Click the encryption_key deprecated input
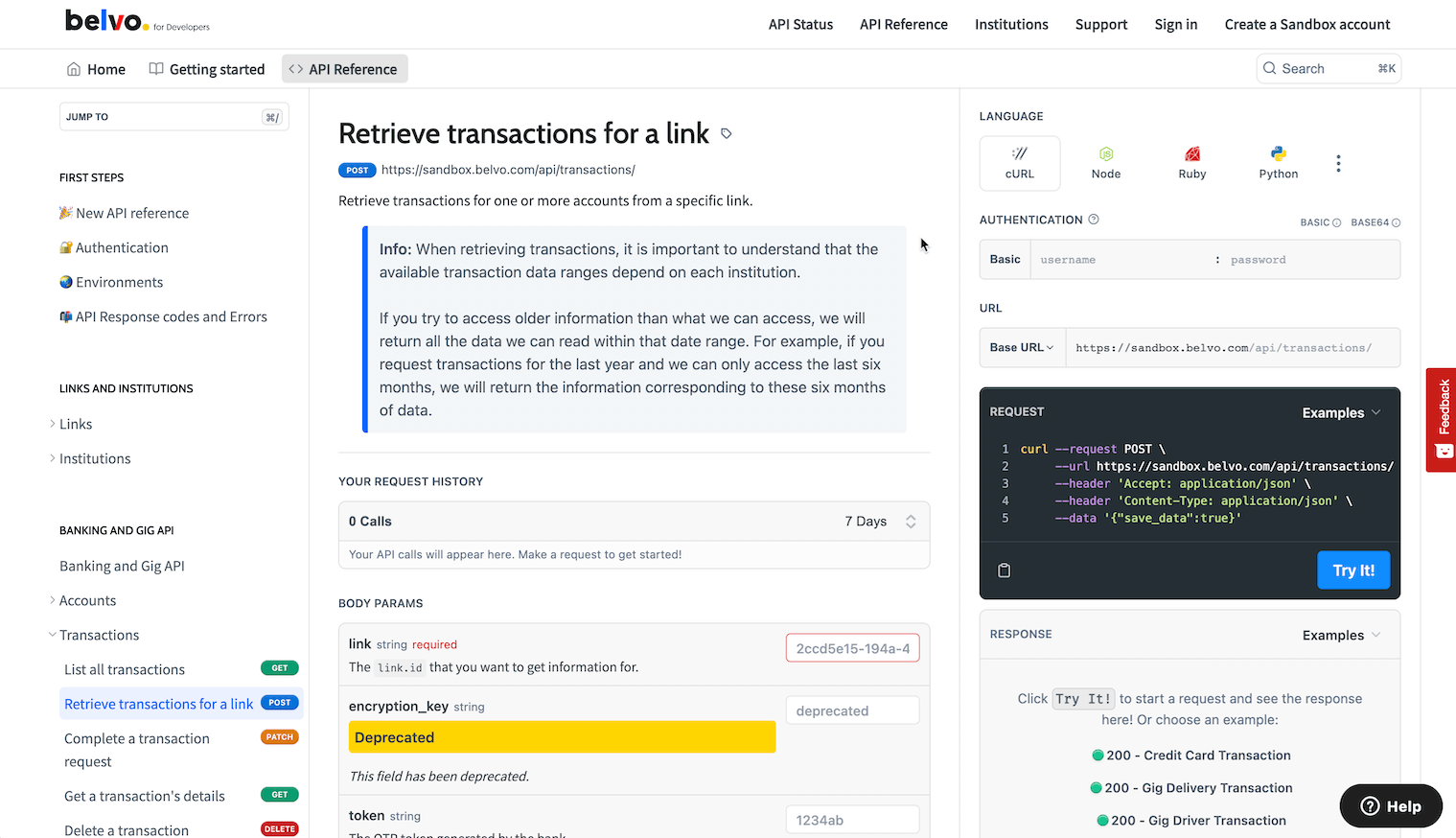The height and width of the screenshot is (838, 1456). (x=852, y=710)
